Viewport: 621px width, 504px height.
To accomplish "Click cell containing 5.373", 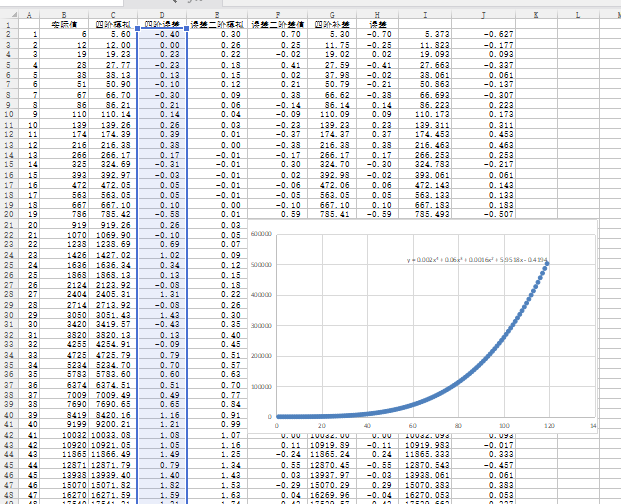I will pos(425,34).
